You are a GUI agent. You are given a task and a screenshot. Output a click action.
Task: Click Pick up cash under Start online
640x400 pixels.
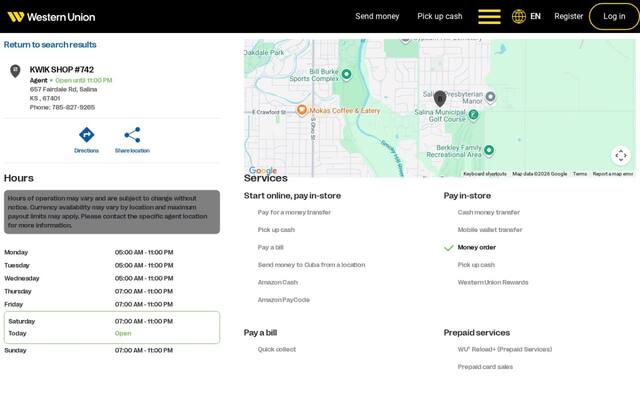pyautogui.click(x=276, y=230)
